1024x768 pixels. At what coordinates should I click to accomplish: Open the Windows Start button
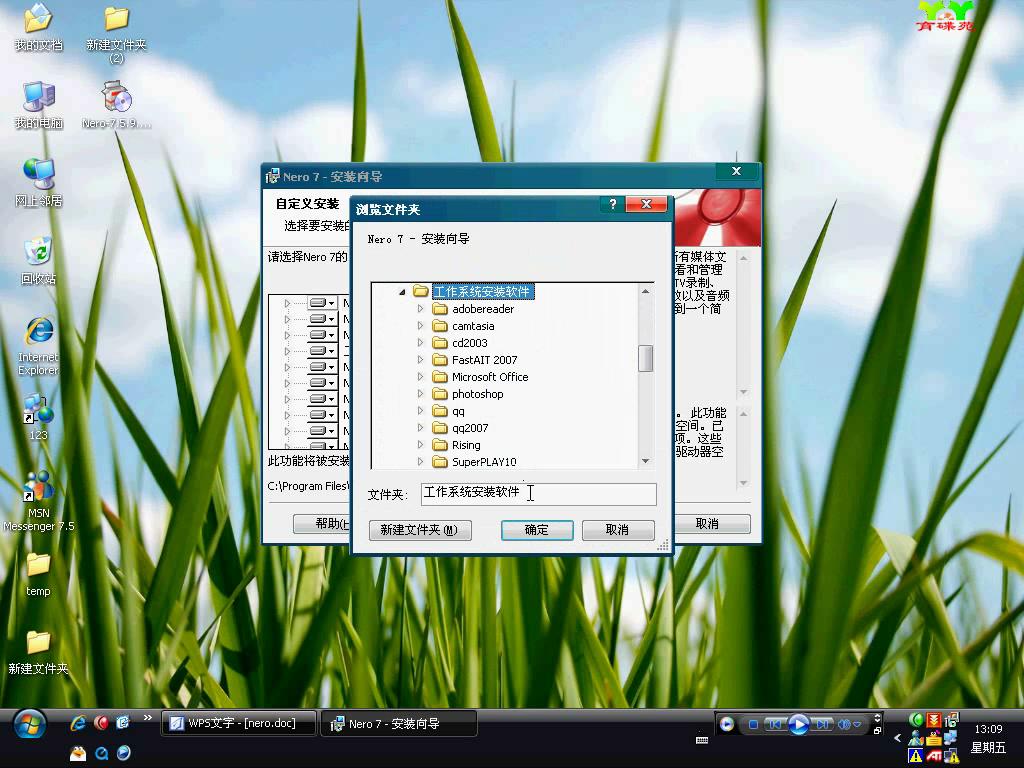click(29, 724)
